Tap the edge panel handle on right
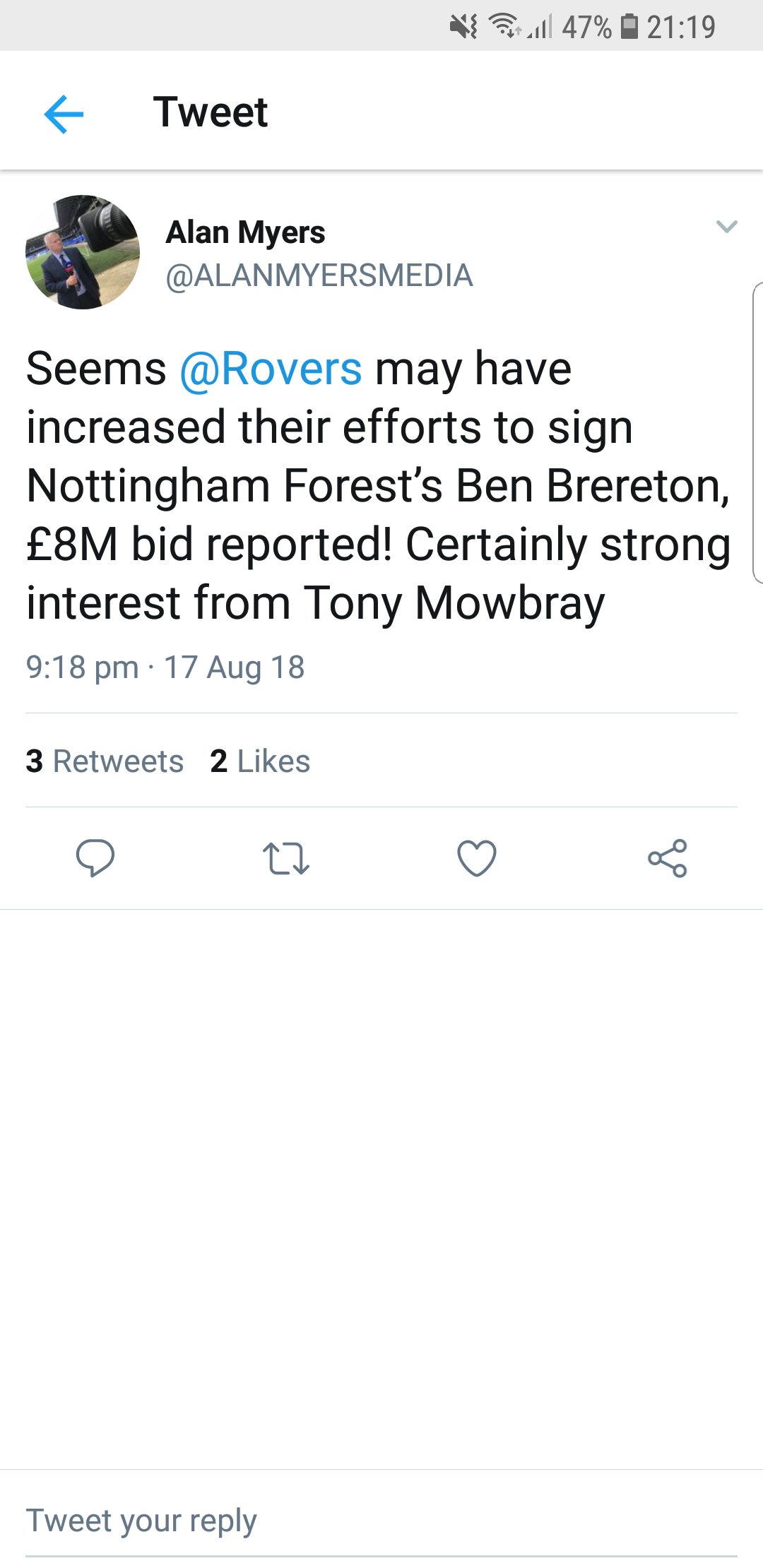Viewport: 763px width, 1568px height. click(757, 432)
